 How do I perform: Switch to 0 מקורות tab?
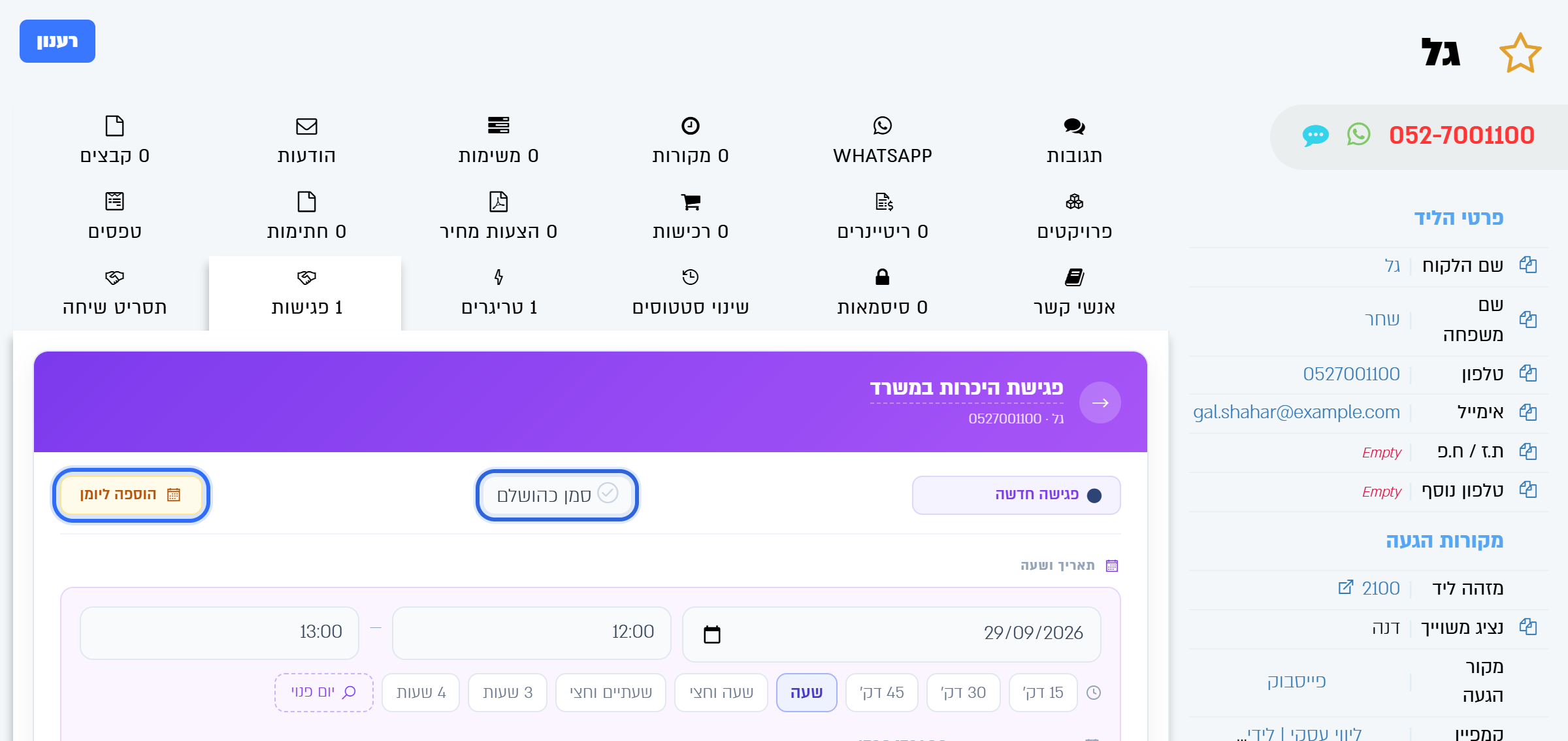click(690, 141)
